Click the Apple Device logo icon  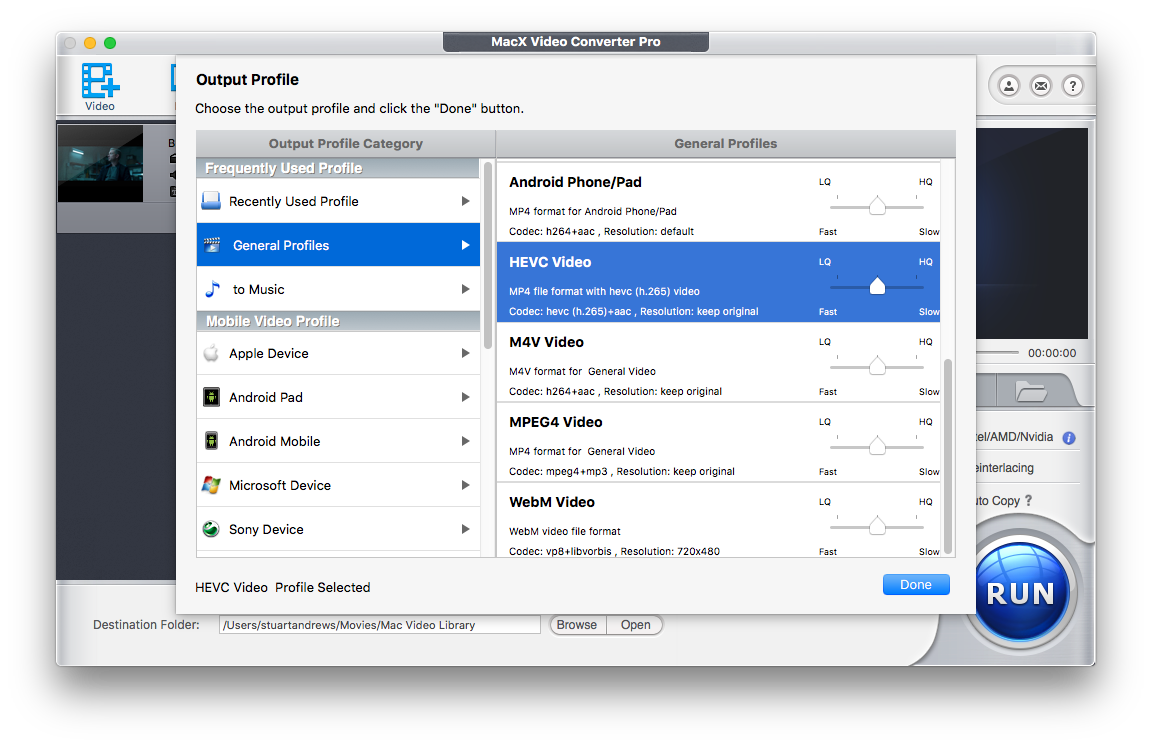tap(211, 353)
